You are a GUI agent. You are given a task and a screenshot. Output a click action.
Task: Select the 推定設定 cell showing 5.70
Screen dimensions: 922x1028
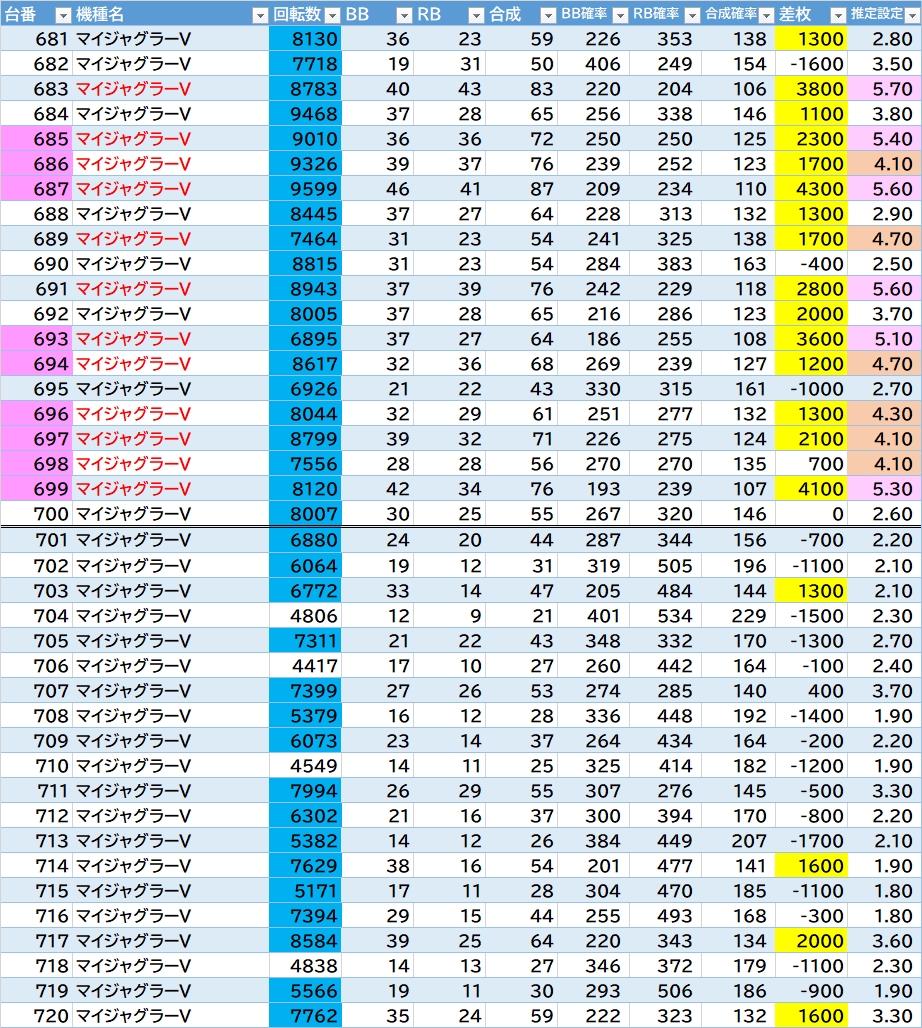pyautogui.click(x=884, y=89)
